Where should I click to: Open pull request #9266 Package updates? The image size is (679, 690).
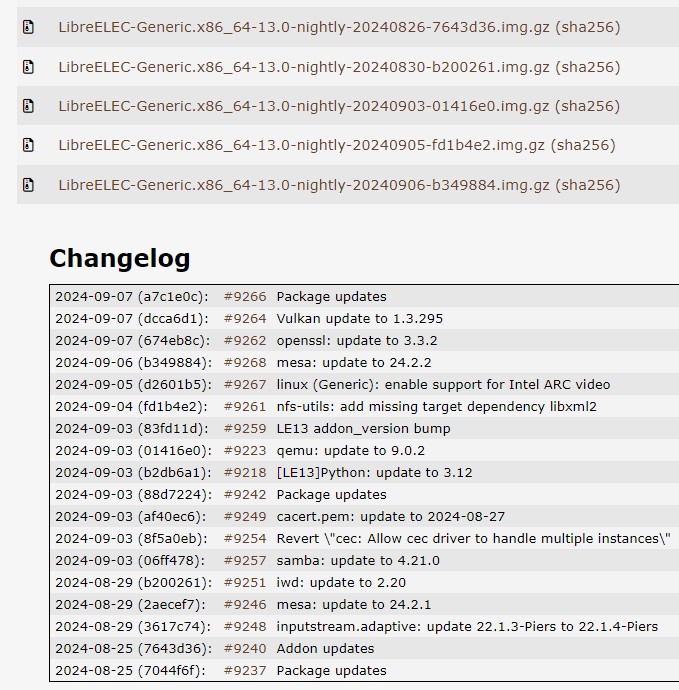tap(245, 297)
